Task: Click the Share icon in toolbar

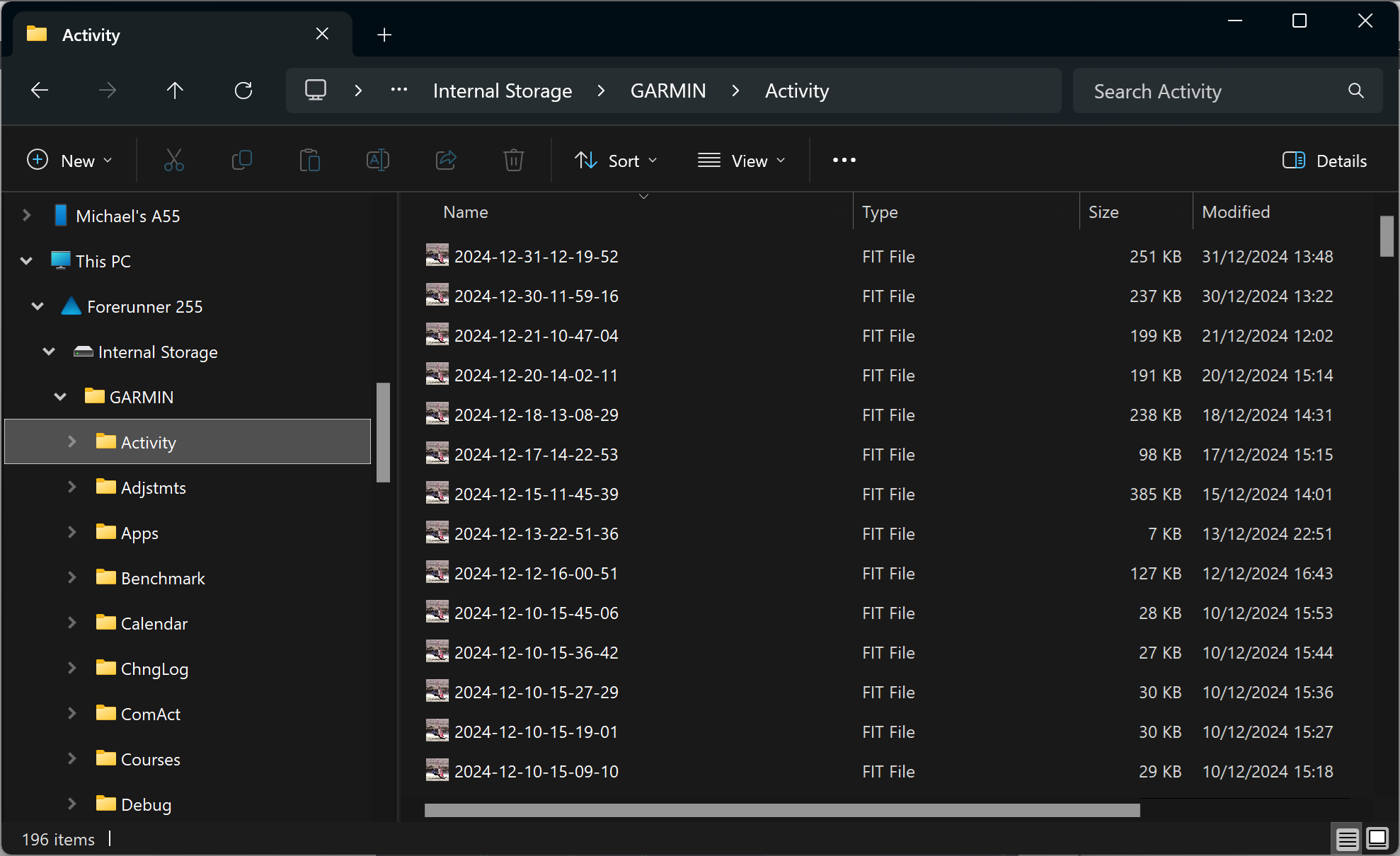Action: click(447, 161)
